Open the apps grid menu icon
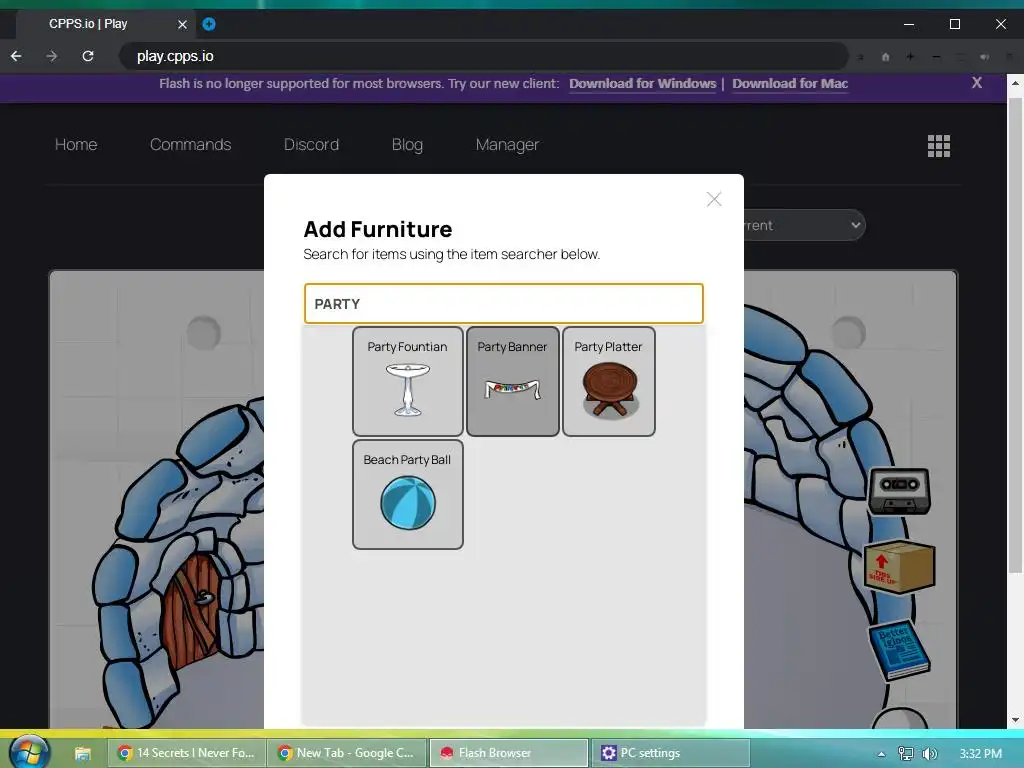Viewport: 1024px width, 768px height. pyautogui.click(x=938, y=146)
